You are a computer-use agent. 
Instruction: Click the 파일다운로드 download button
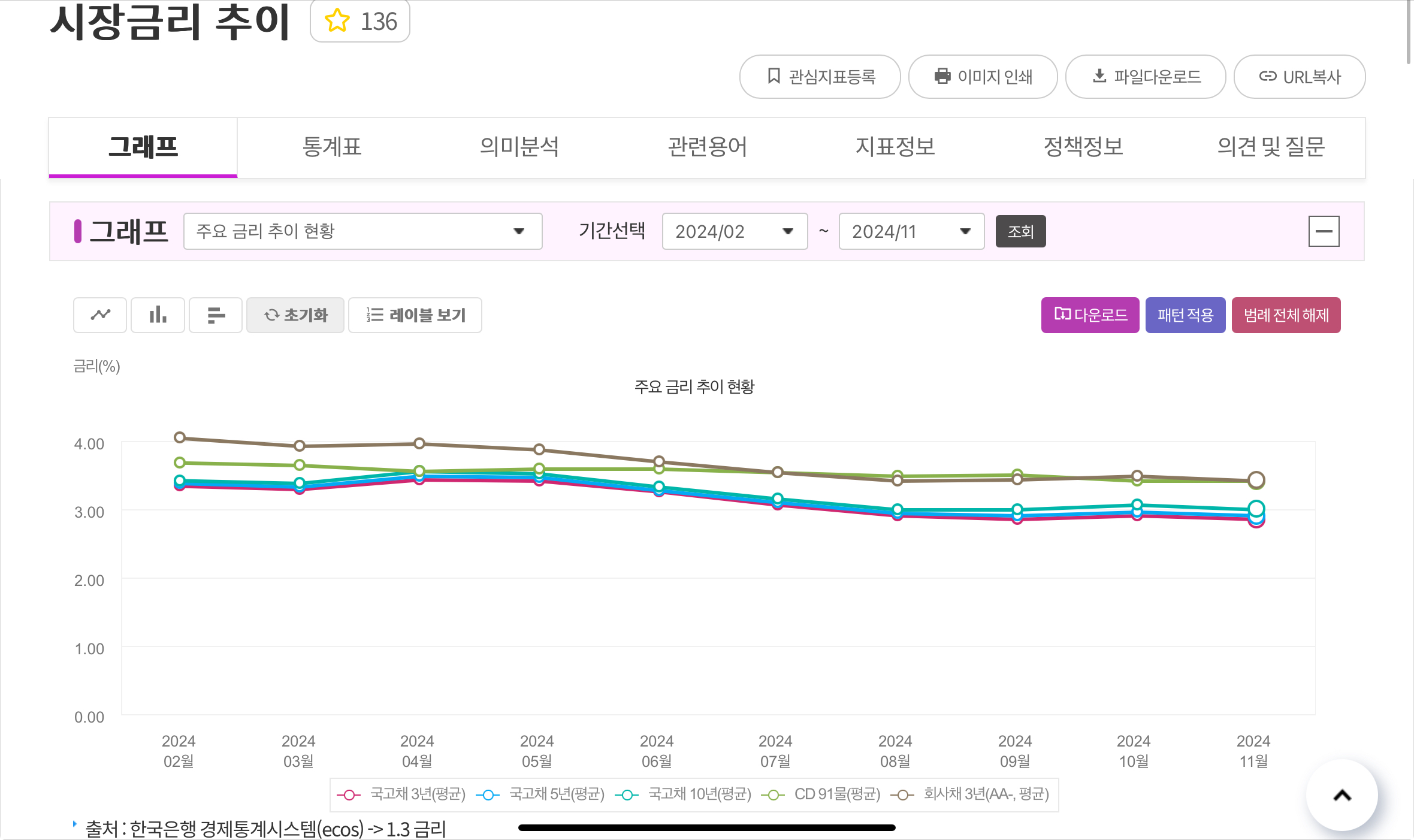[x=1146, y=77]
